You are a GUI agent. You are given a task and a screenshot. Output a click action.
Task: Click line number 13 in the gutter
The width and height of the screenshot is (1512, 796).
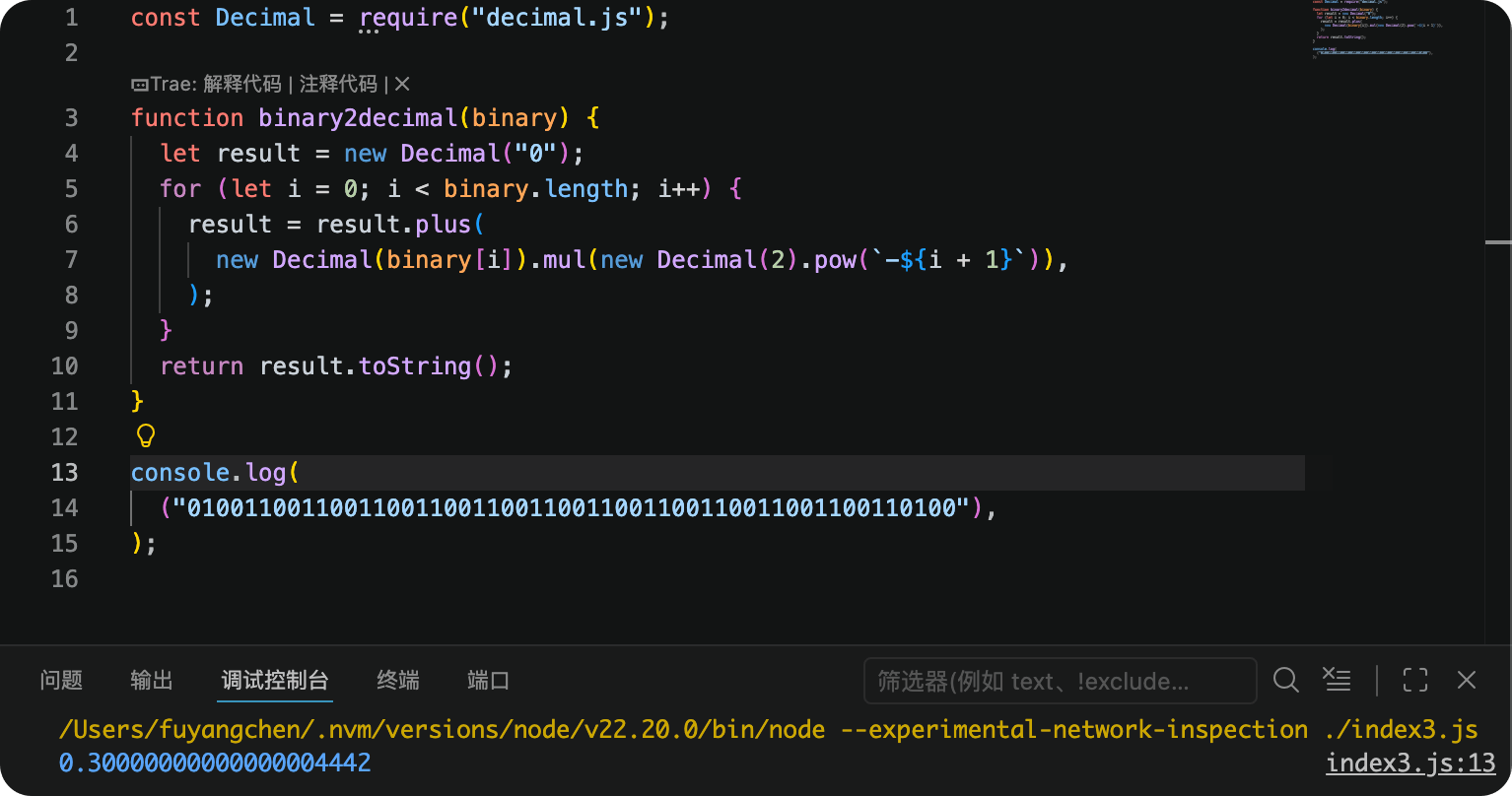click(64, 473)
